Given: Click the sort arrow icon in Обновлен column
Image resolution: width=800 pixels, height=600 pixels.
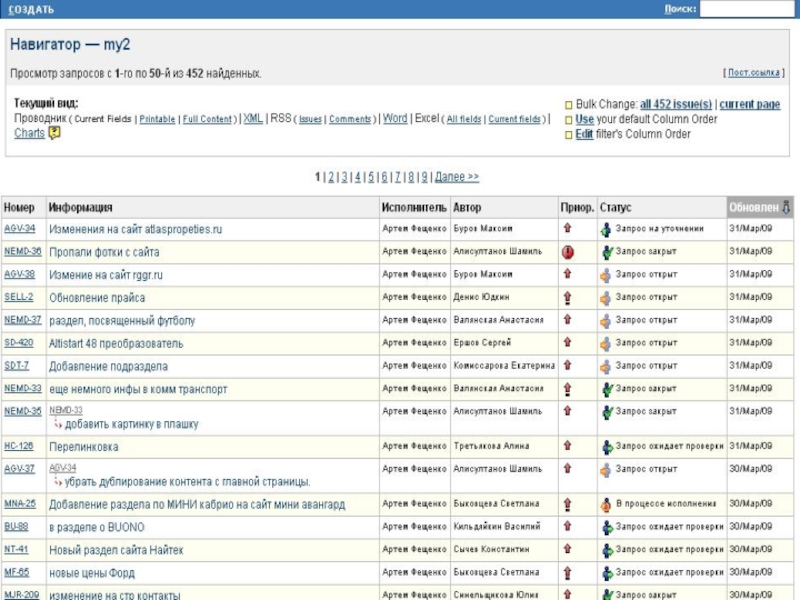Looking at the screenshot, I should coord(786,207).
